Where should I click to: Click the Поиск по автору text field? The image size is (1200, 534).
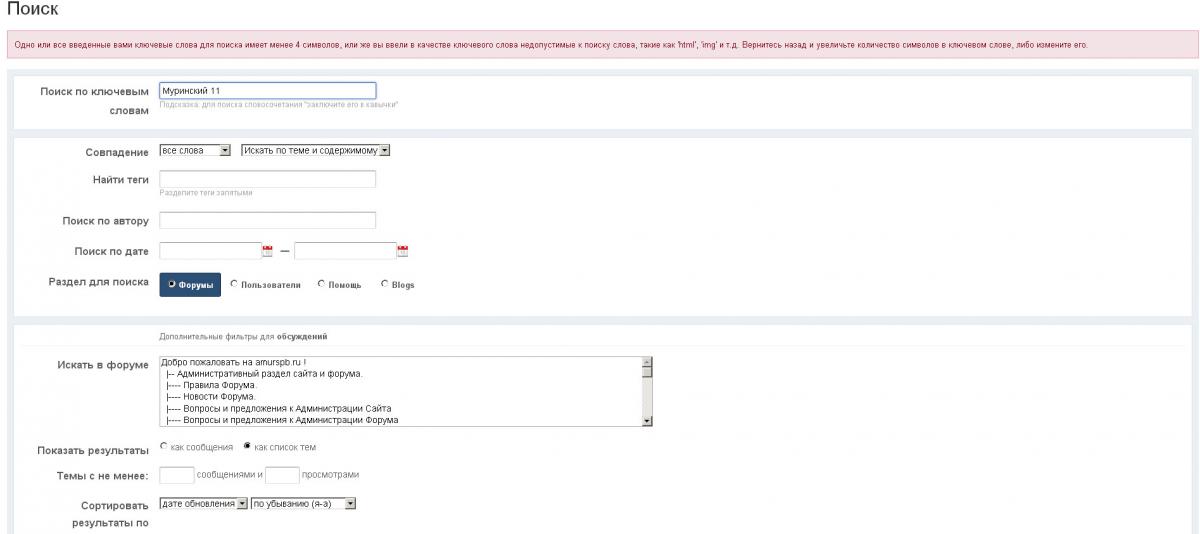coord(267,220)
